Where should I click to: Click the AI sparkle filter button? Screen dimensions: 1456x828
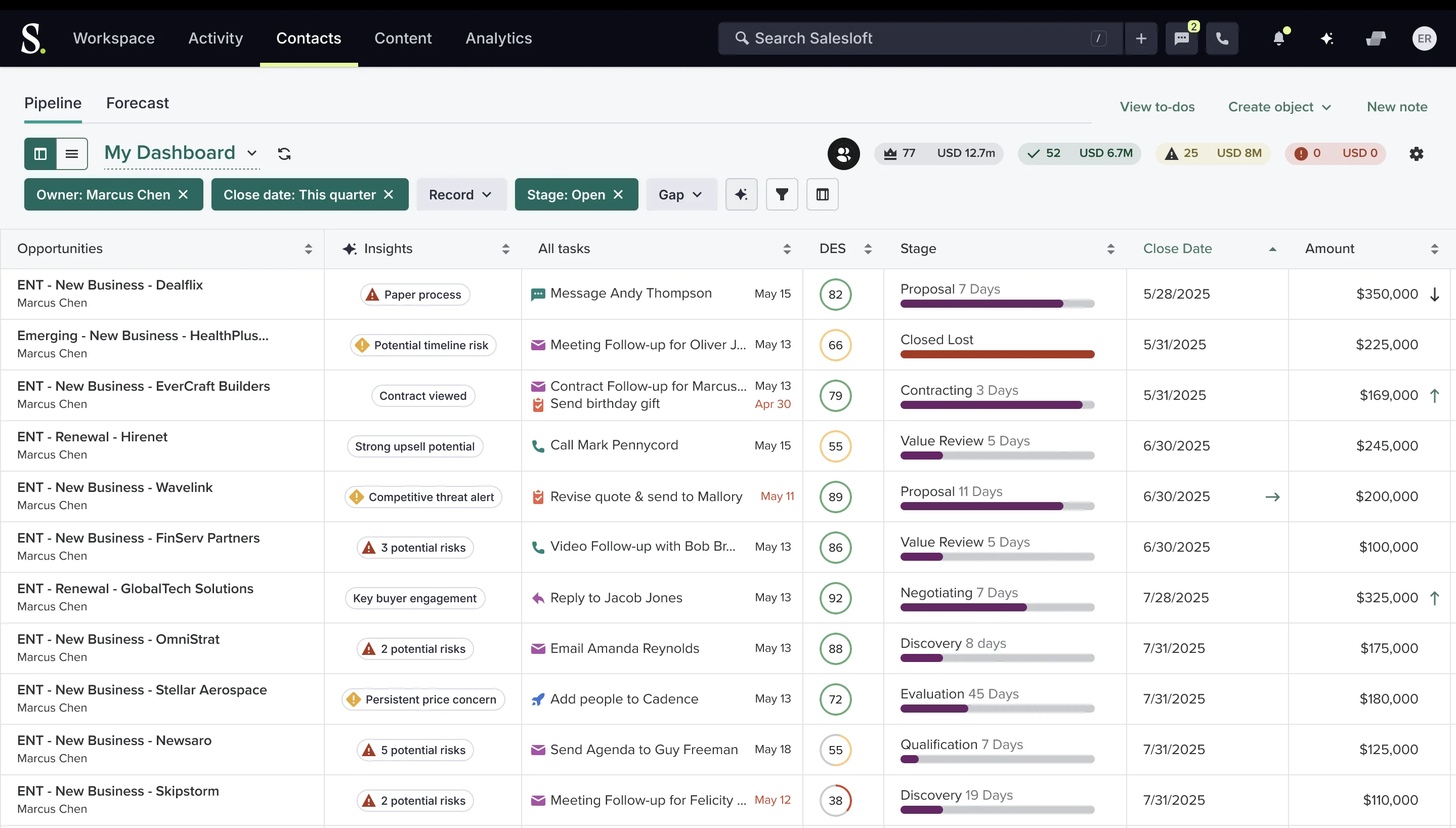tap(741, 194)
